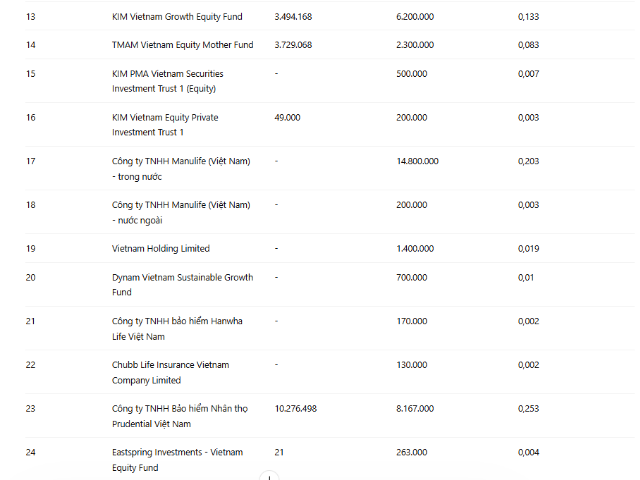
Task: Click the 14.800.000 value for Manulife
Action: (x=417, y=161)
